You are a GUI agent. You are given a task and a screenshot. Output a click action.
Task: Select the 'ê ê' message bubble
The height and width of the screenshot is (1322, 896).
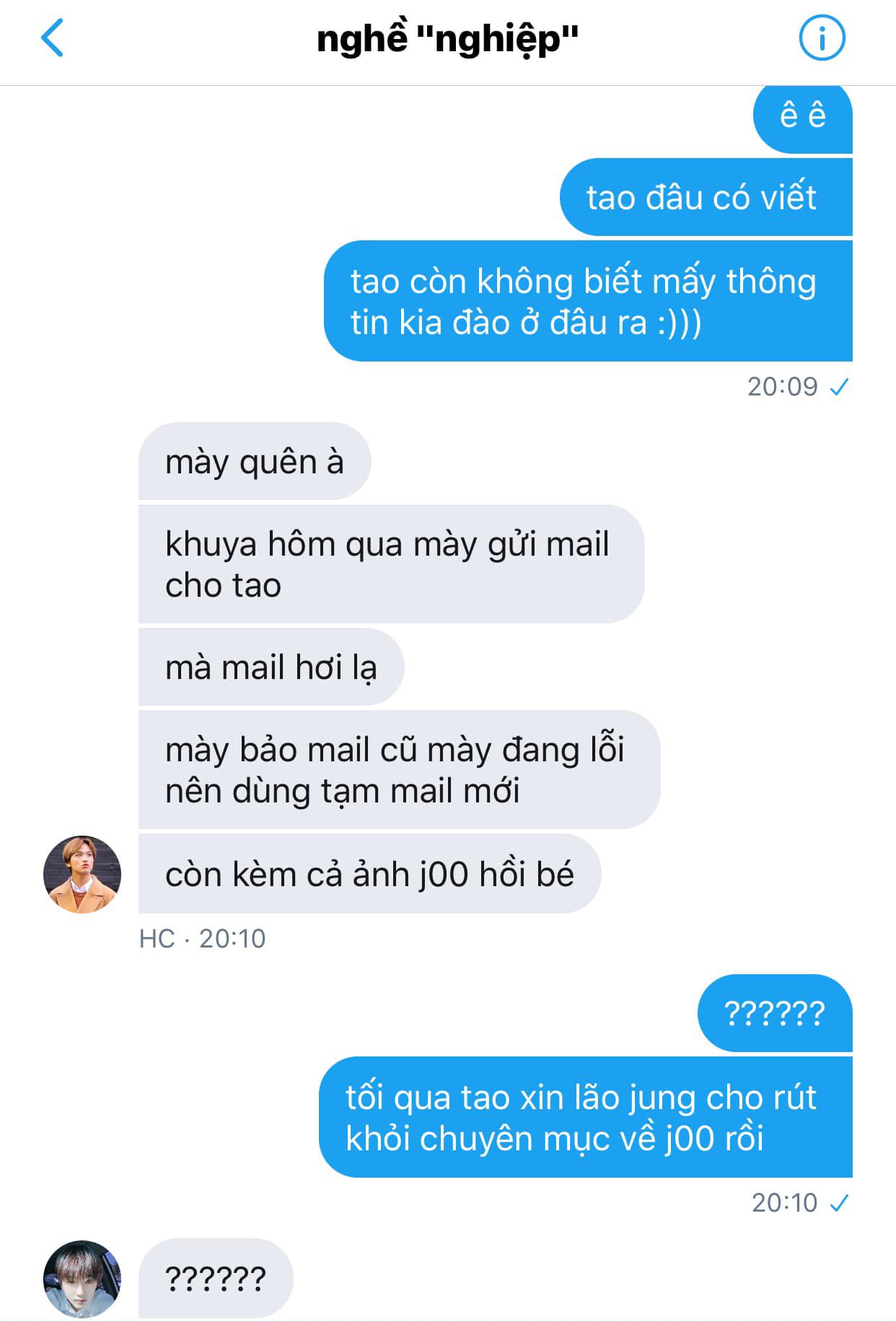click(x=802, y=118)
